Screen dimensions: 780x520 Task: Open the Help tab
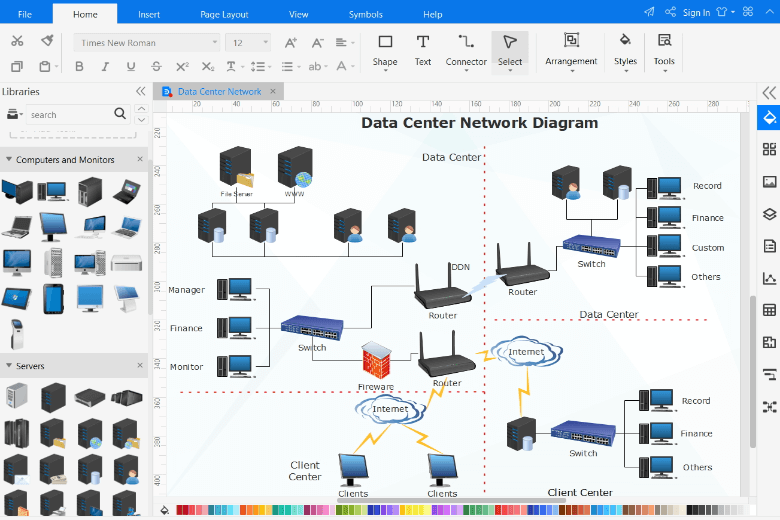click(x=433, y=14)
